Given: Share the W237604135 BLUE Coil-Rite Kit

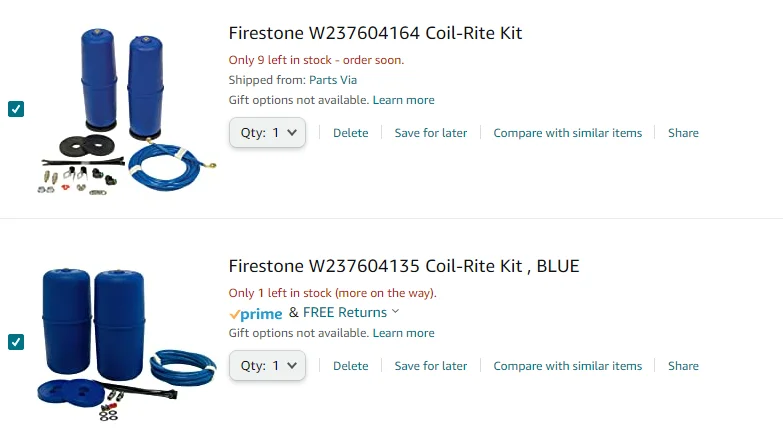Looking at the screenshot, I should 683,366.
